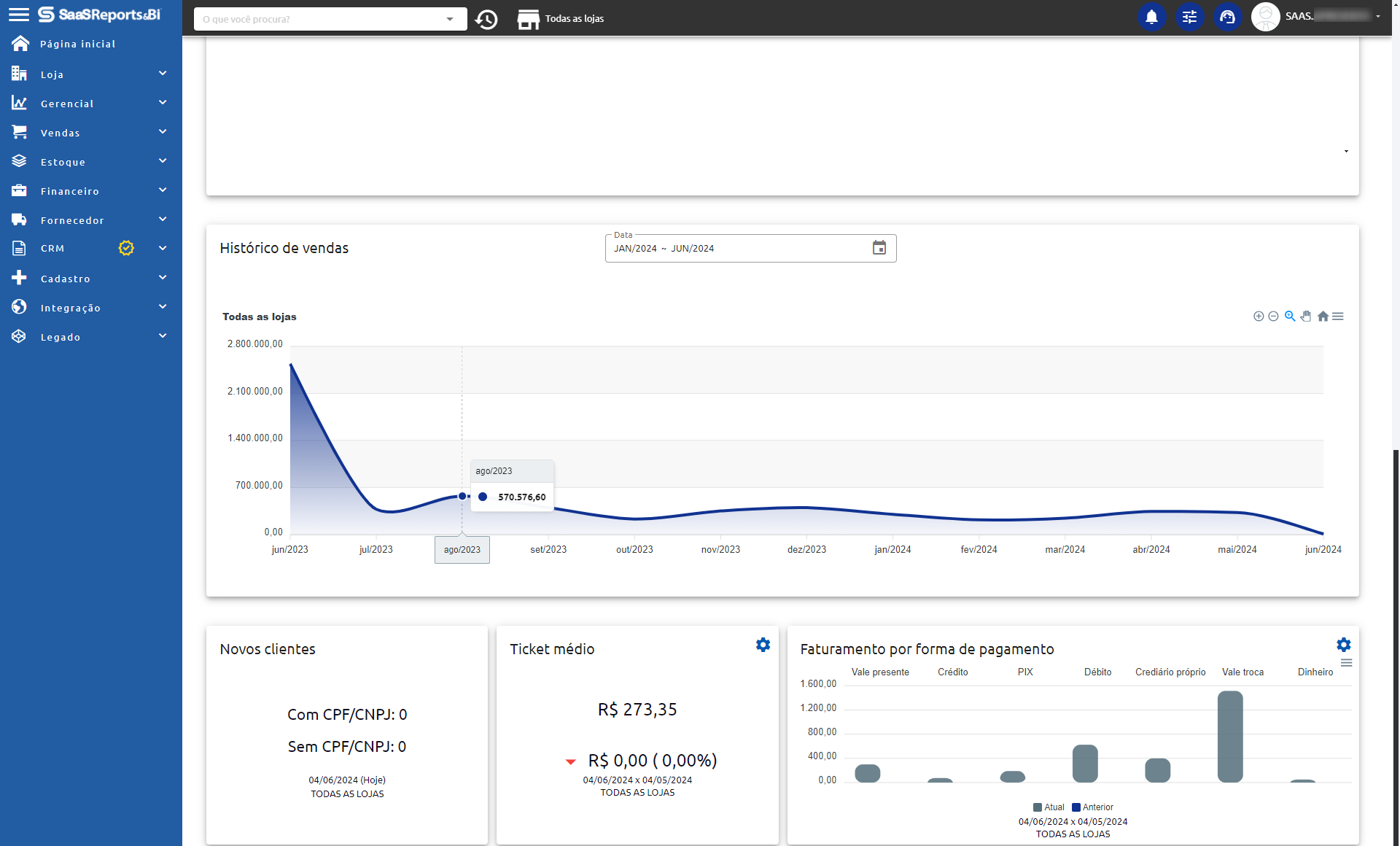Image resolution: width=1400 pixels, height=846 pixels.
Task: Select the selection zoom magnifier tool
Action: pos(1290,317)
